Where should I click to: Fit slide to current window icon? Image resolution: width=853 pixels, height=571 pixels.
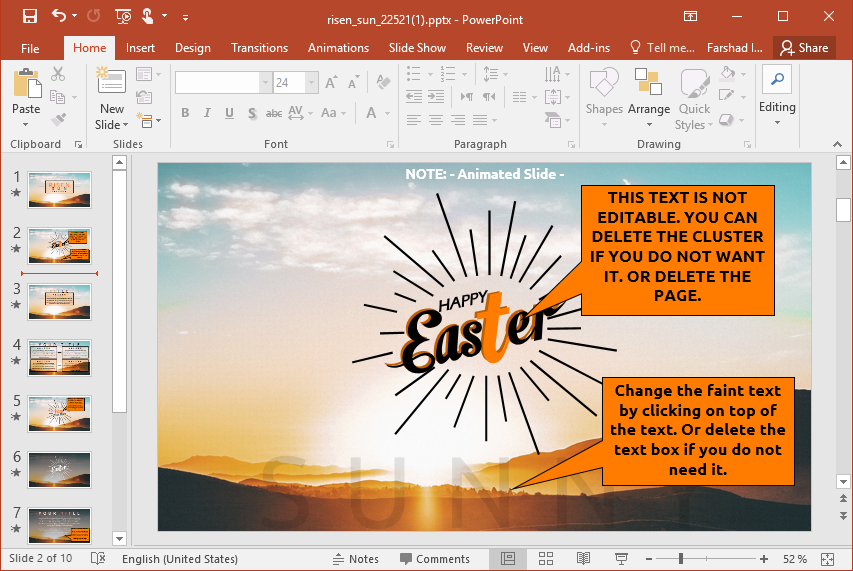click(x=827, y=559)
